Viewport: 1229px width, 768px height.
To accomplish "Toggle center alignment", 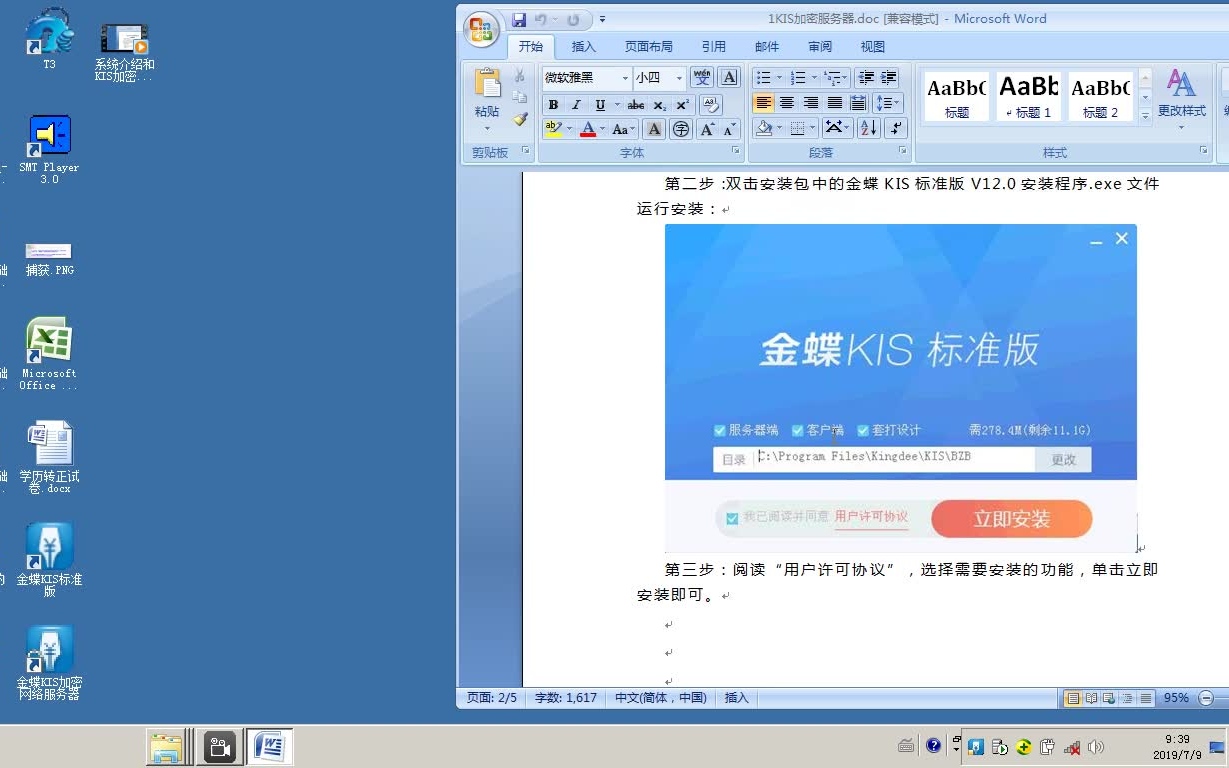I will click(787, 103).
